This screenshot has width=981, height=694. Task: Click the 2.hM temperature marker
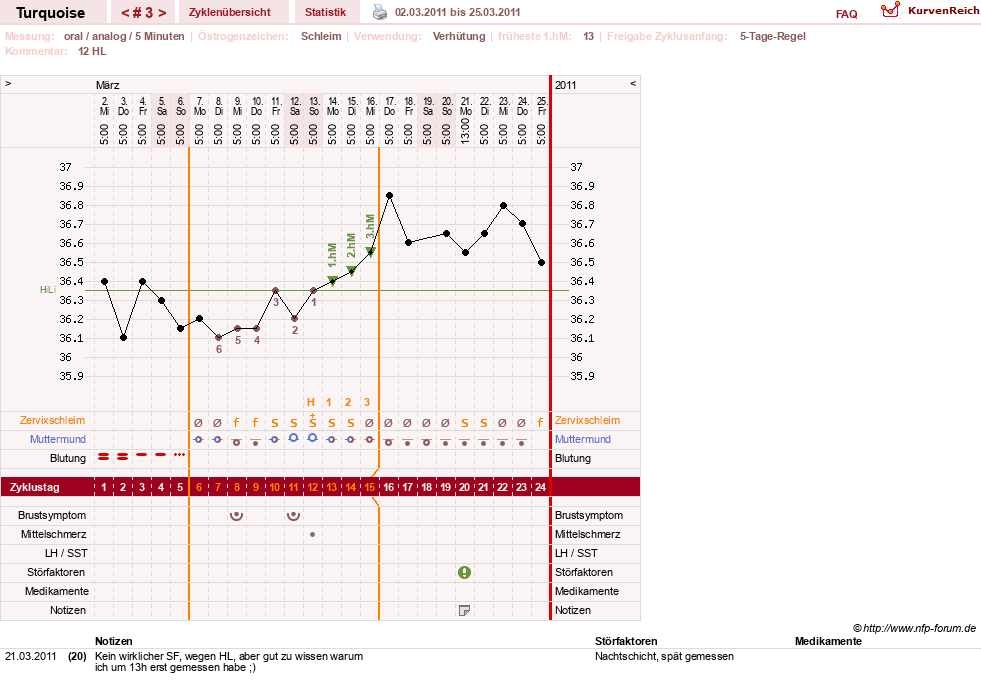(x=351, y=271)
